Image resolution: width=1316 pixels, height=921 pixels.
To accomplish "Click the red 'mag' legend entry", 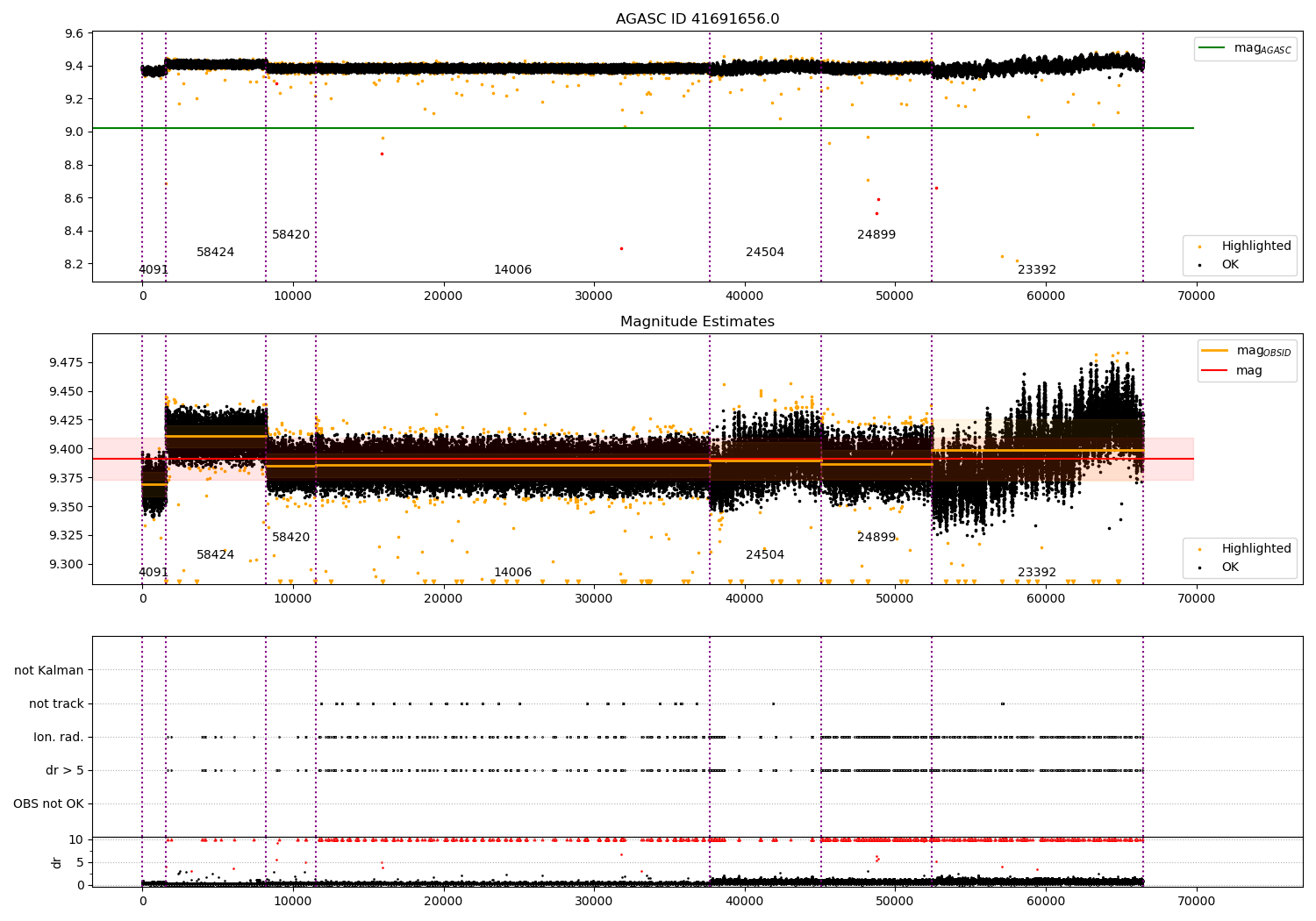I will point(1233,371).
